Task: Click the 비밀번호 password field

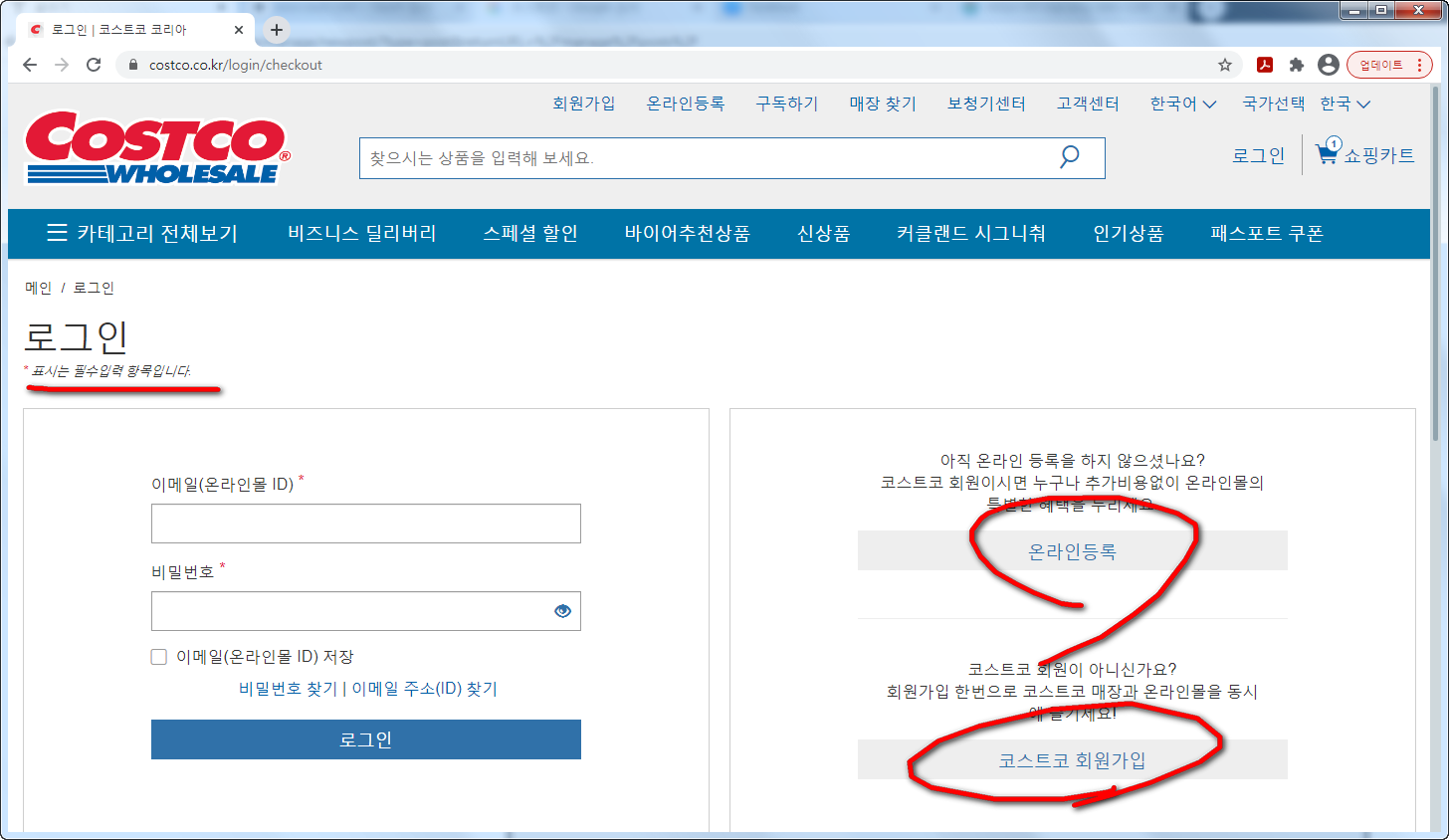Action: (366, 611)
